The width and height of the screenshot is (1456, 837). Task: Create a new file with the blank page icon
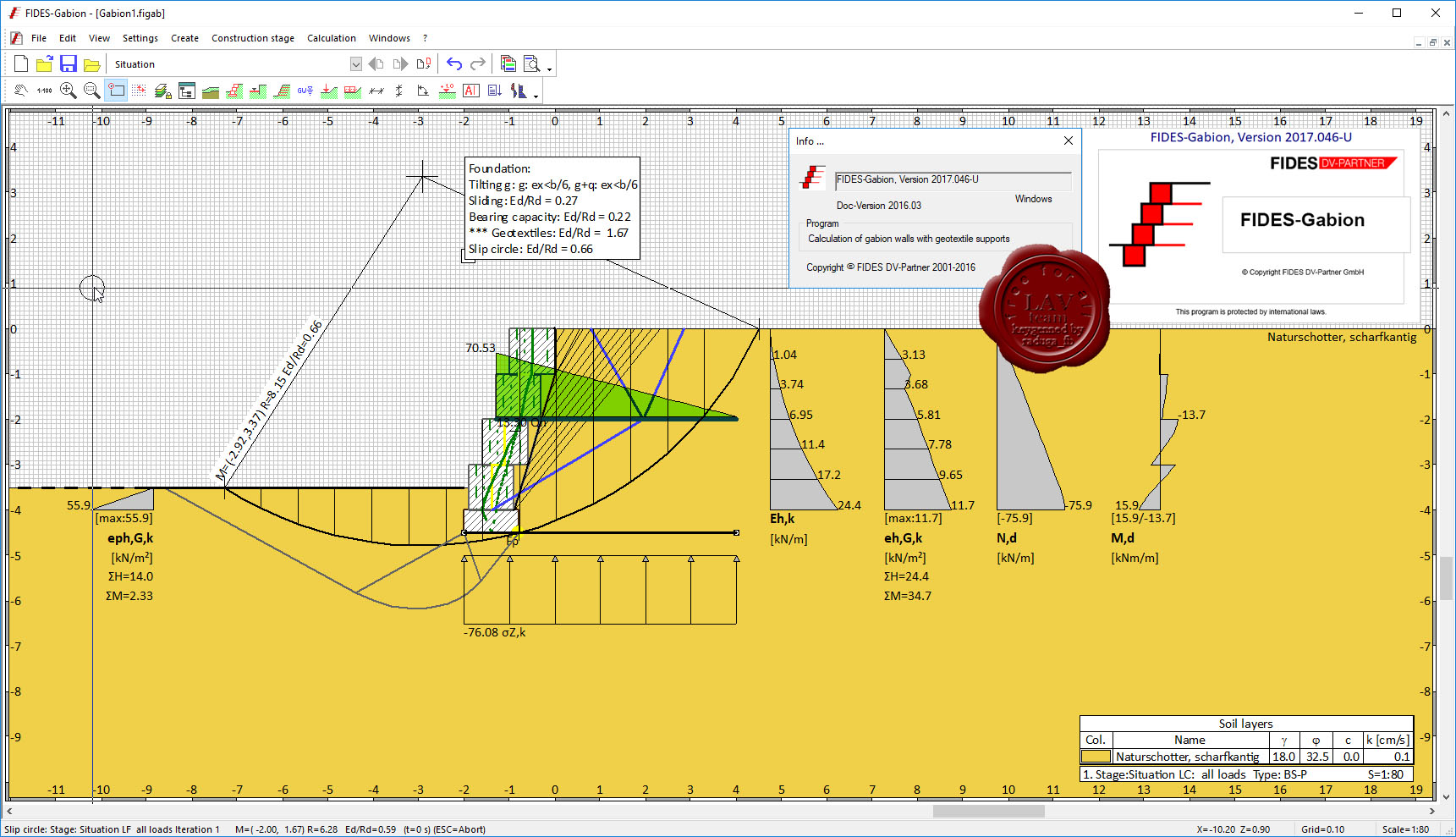[21, 64]
